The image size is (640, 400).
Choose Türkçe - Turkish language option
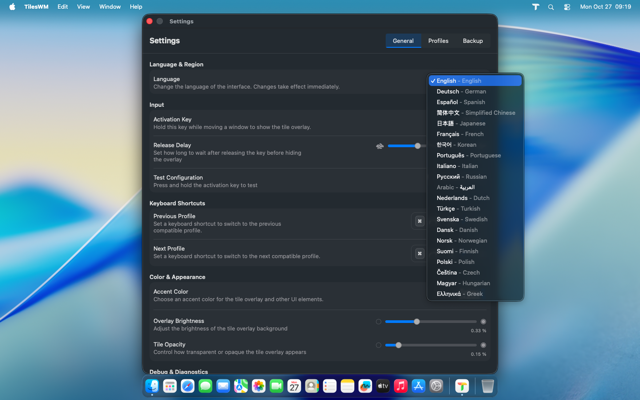click(475, 208)
